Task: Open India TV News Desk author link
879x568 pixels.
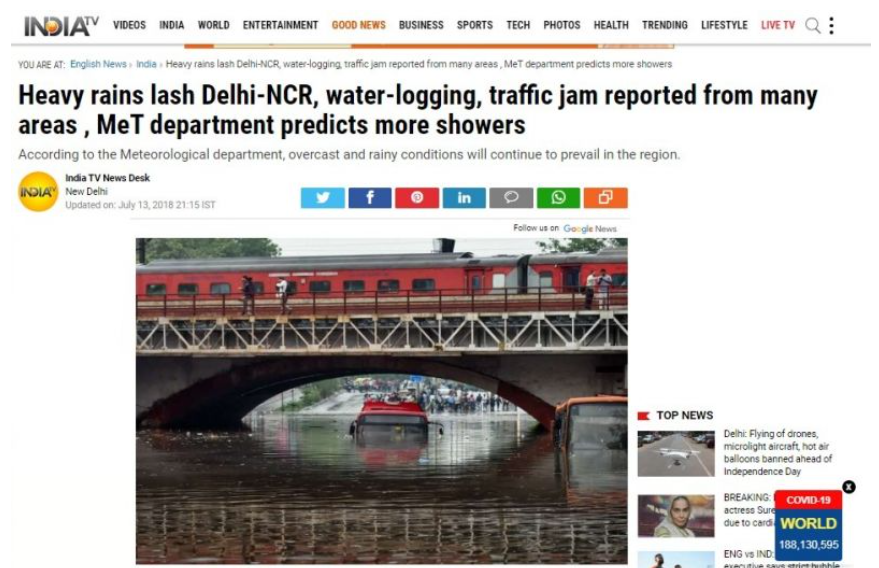Action: pos(108,178)
